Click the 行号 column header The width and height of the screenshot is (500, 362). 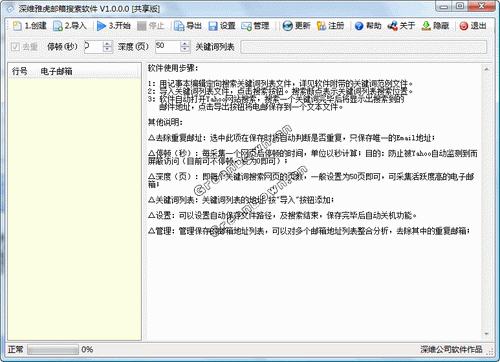click(19, 71)
